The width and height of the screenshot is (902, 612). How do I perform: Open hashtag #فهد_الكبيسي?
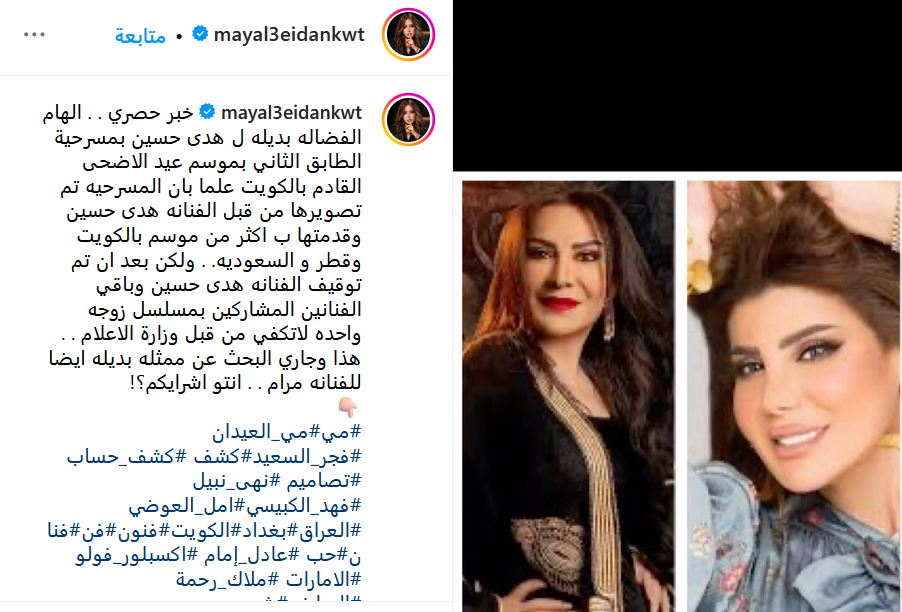click(x=304, y=506)
